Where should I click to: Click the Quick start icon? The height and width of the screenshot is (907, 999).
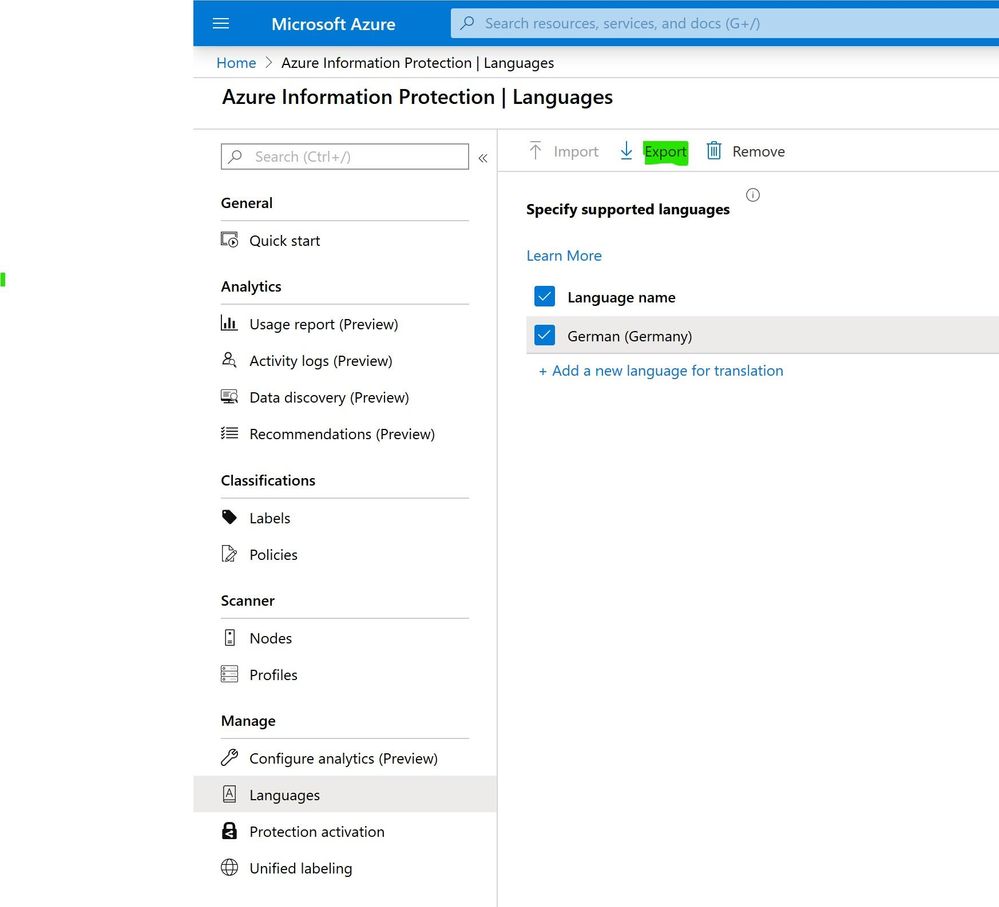(229, 240)
